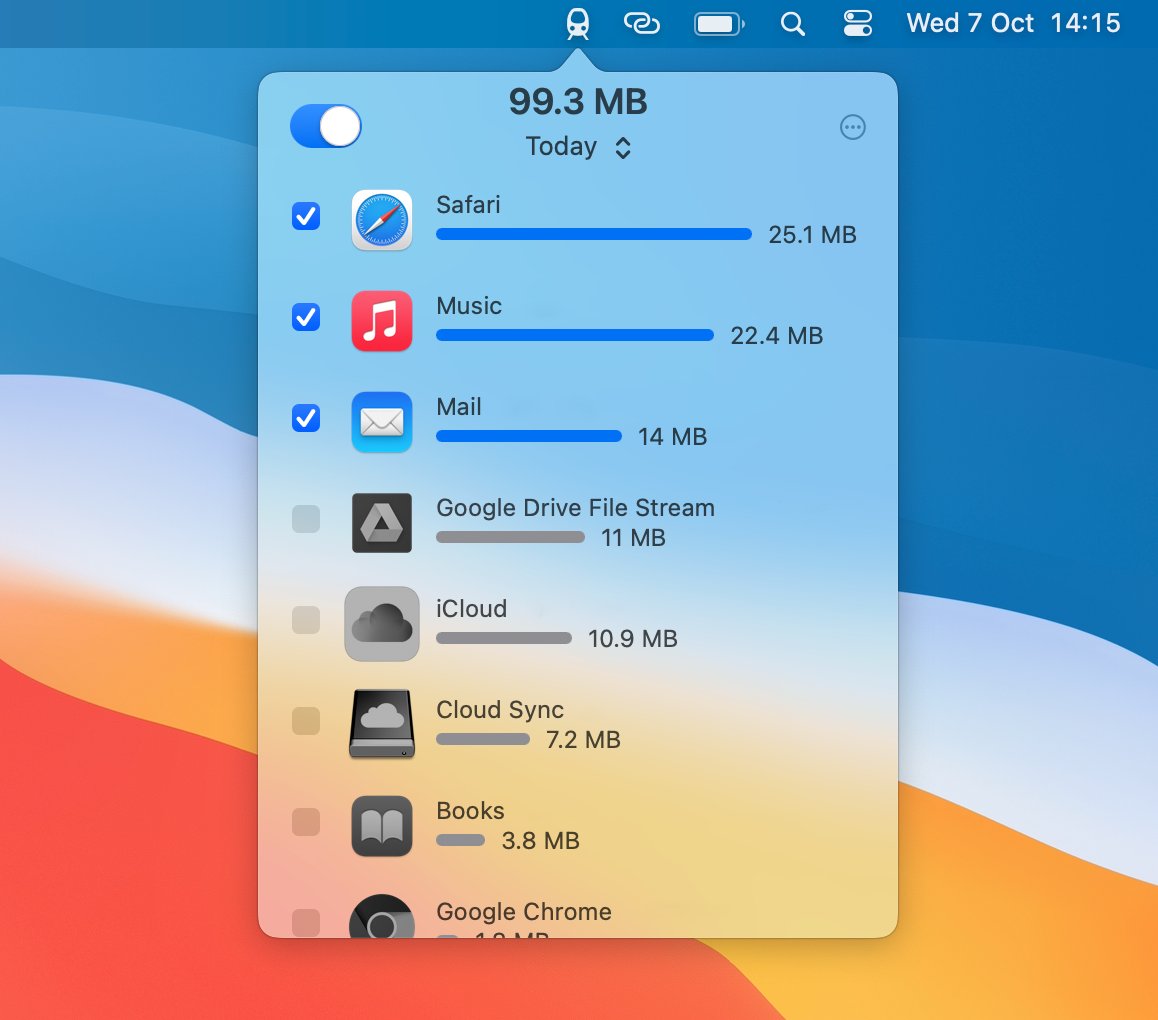1158x1020 pixels.
Task: Click the Music app name label
Action: pos(469,306)
